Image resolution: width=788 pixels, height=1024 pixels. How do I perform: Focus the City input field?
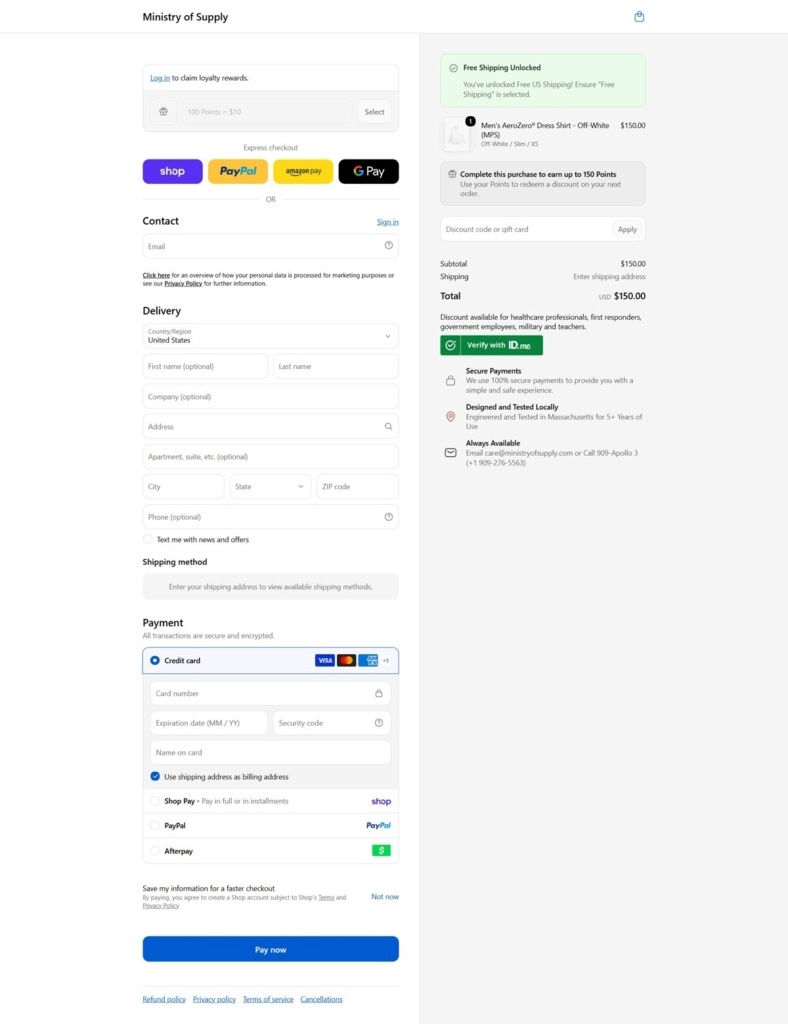tap(183, 487)
